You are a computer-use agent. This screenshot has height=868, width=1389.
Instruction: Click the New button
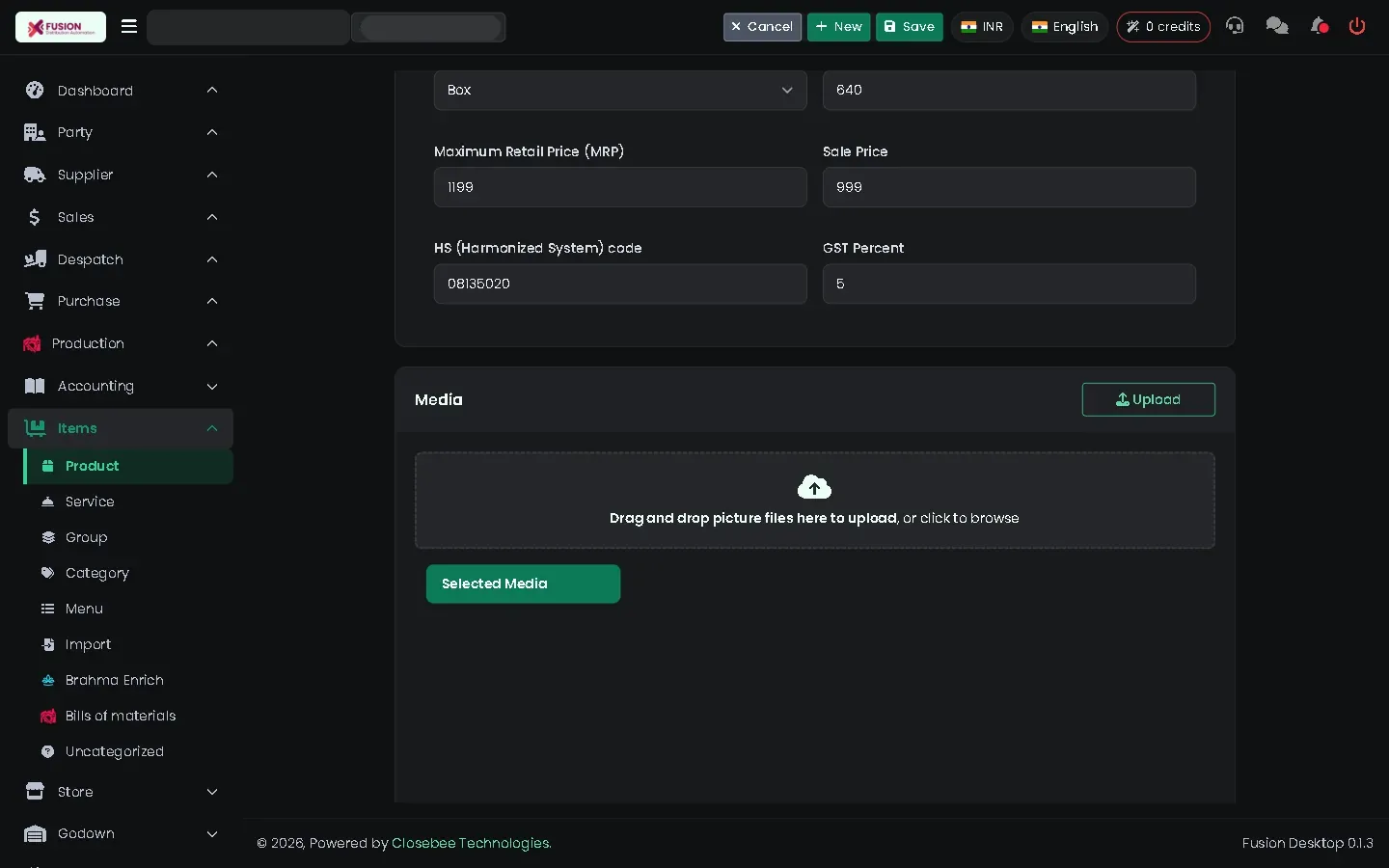[838, 27]
